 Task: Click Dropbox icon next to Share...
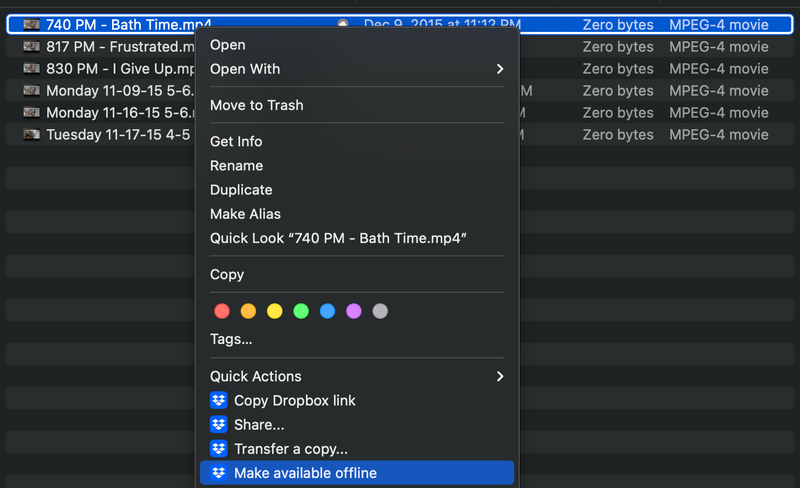tap(218, 425)
